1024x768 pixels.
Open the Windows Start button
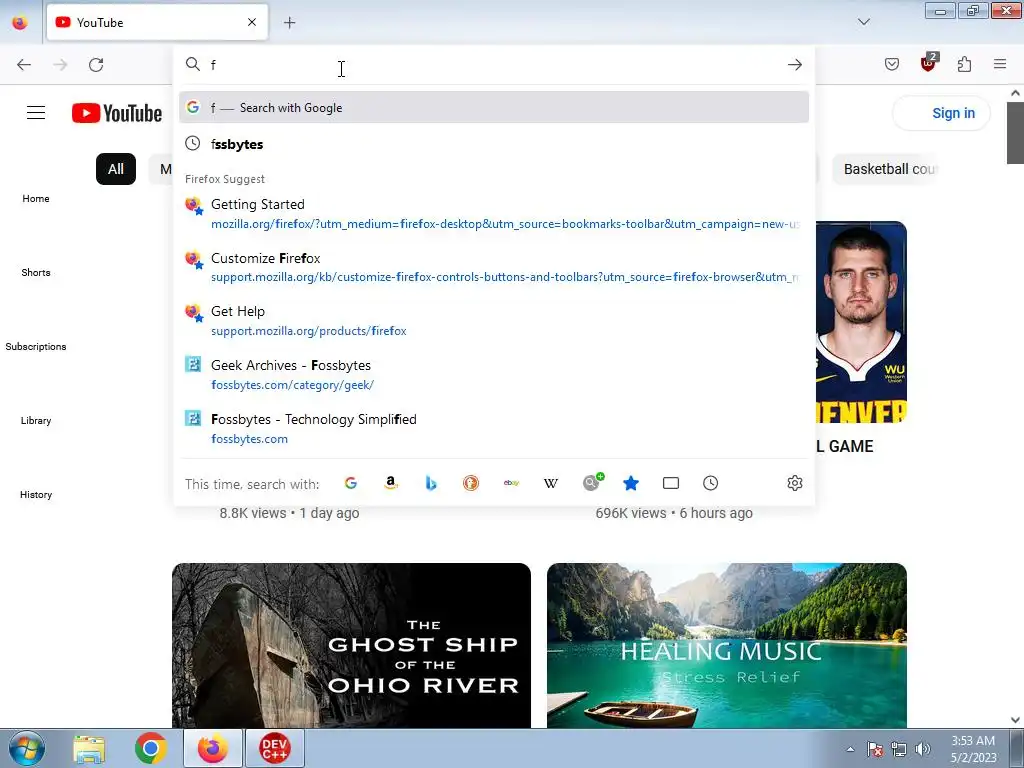coord(27,748)
